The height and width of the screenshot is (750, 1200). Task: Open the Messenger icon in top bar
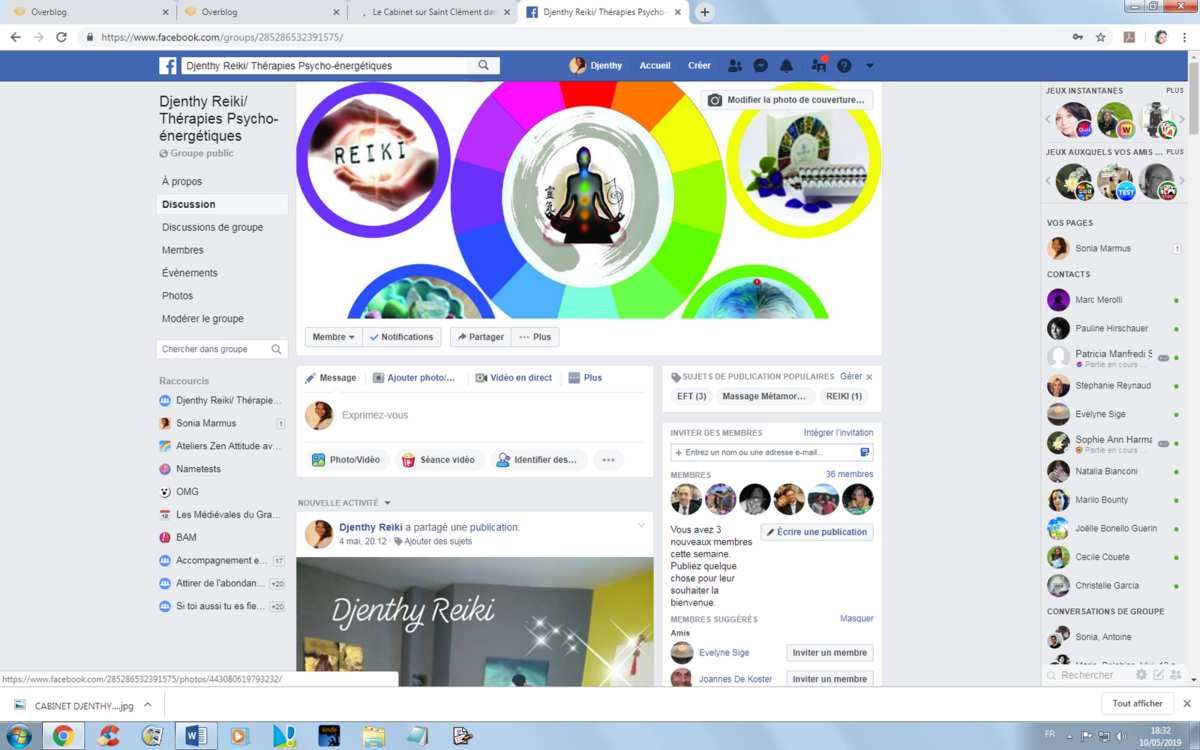760,66
